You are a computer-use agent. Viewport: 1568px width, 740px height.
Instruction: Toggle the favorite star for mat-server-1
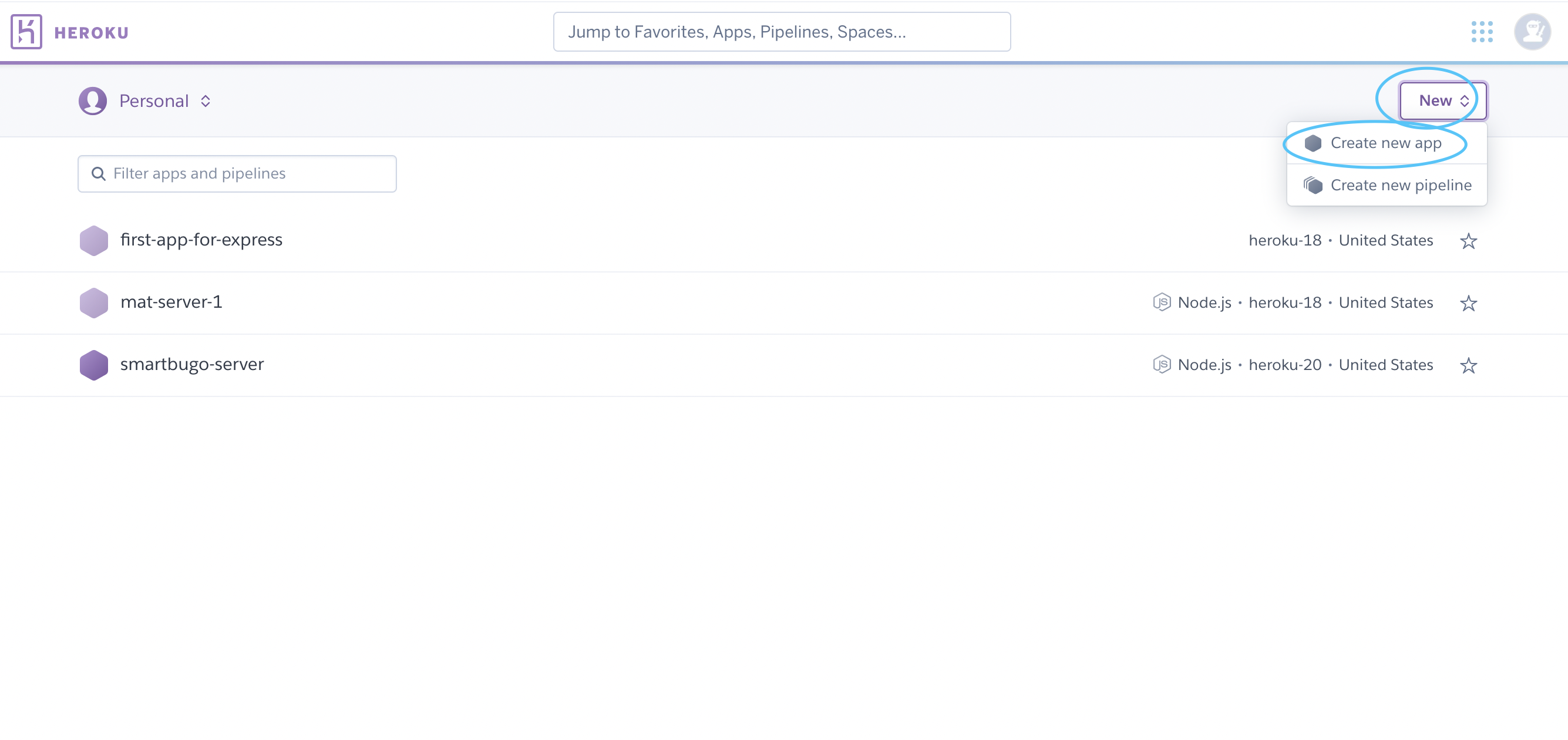click(1468, 303)
